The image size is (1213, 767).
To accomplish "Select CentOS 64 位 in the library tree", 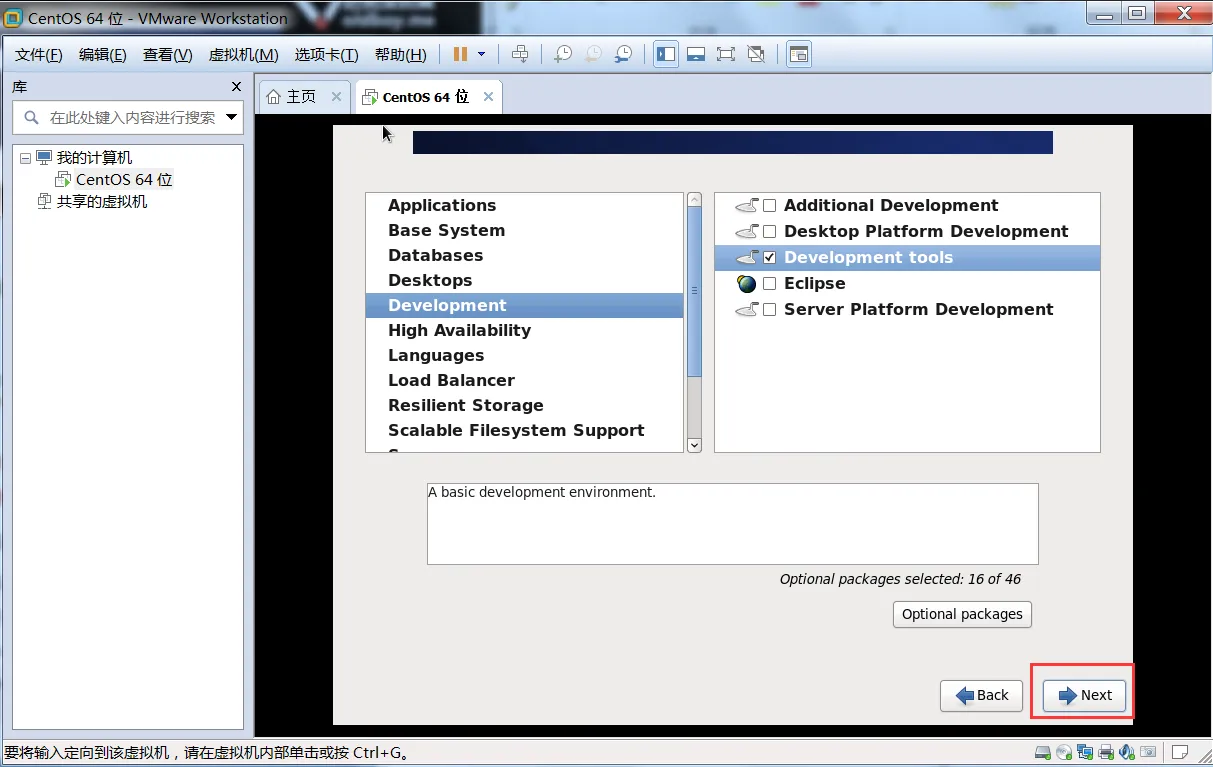I will (x=124, y=180).
